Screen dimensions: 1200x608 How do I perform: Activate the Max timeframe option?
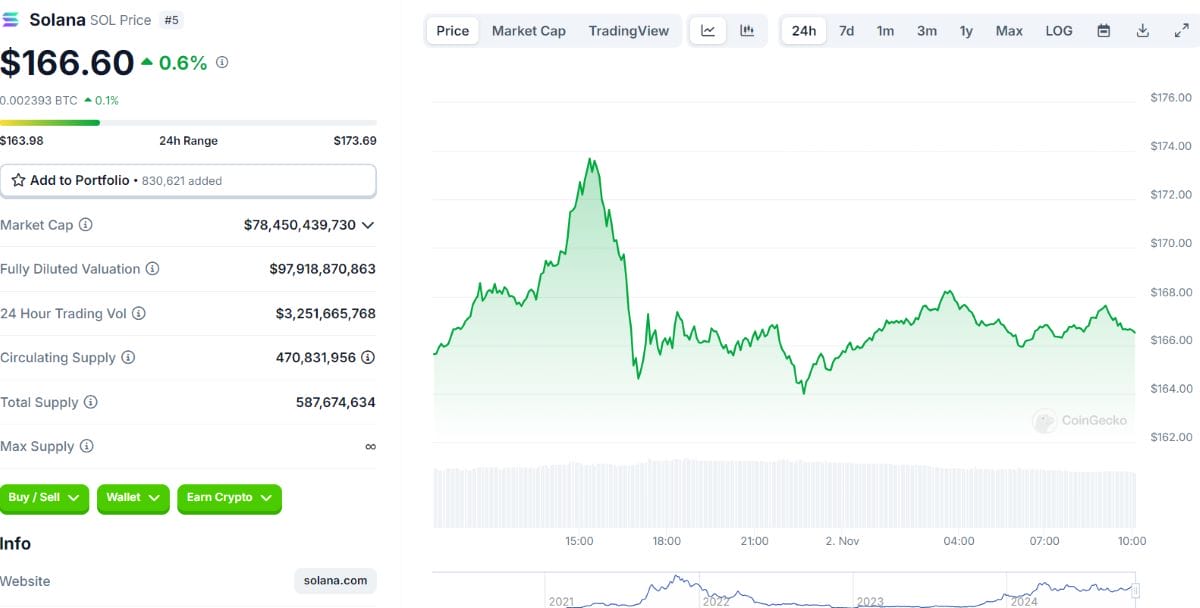coord(1008,30)
